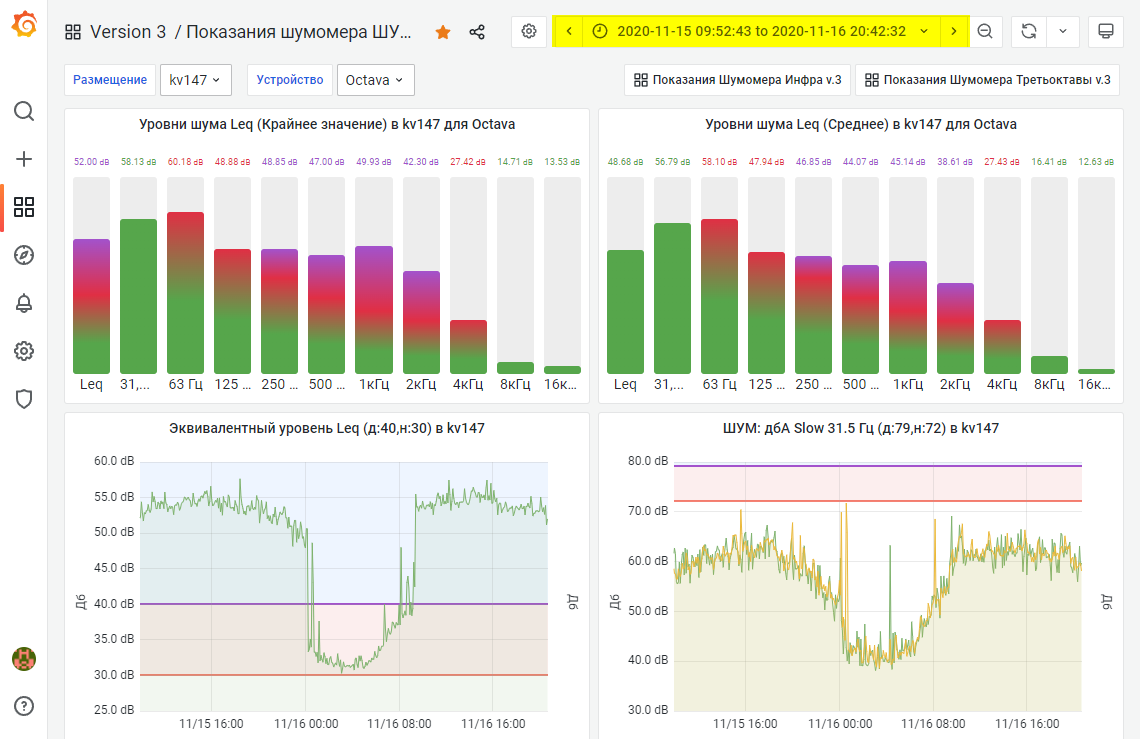
Task: Click the Grafana logo home icon
Action: point(24,25)
